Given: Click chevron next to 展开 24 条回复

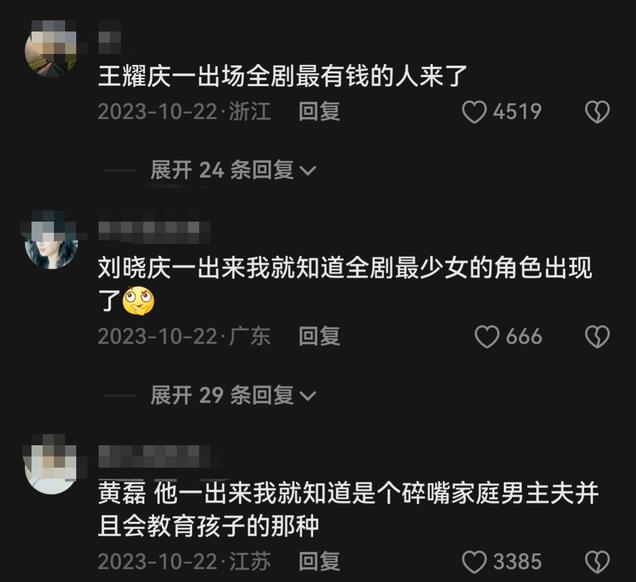Looking at the screenshot, I should click(308, 170).
